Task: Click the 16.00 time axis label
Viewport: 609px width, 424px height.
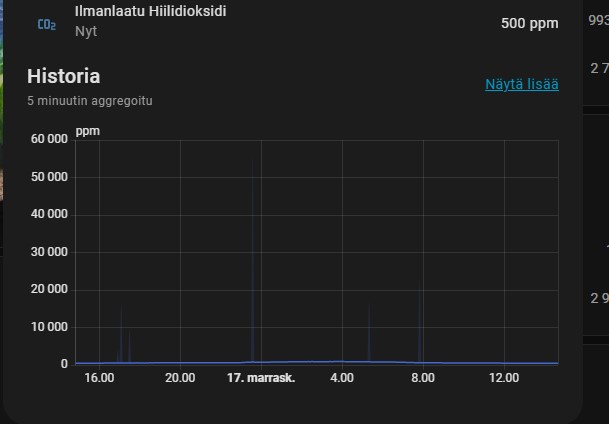Action: tap(99, 378)
